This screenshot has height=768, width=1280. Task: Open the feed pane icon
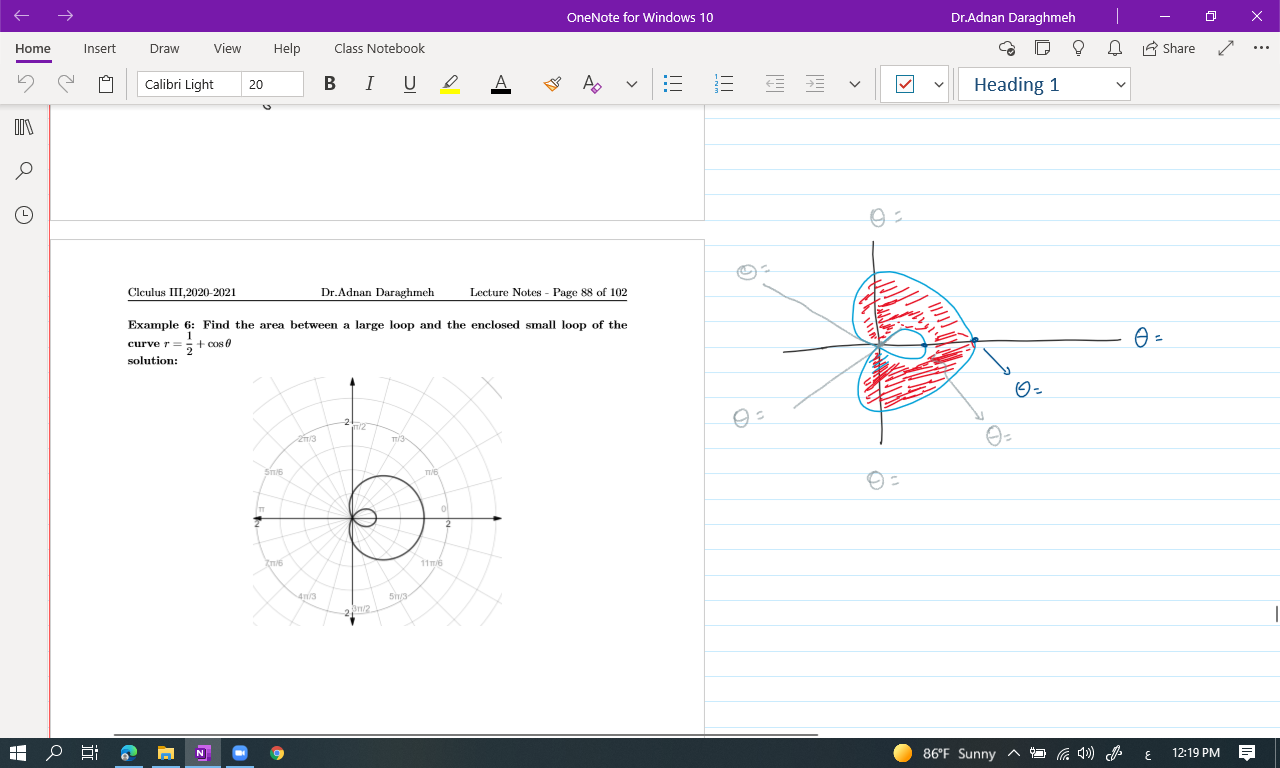click(x=1043, y=48)
